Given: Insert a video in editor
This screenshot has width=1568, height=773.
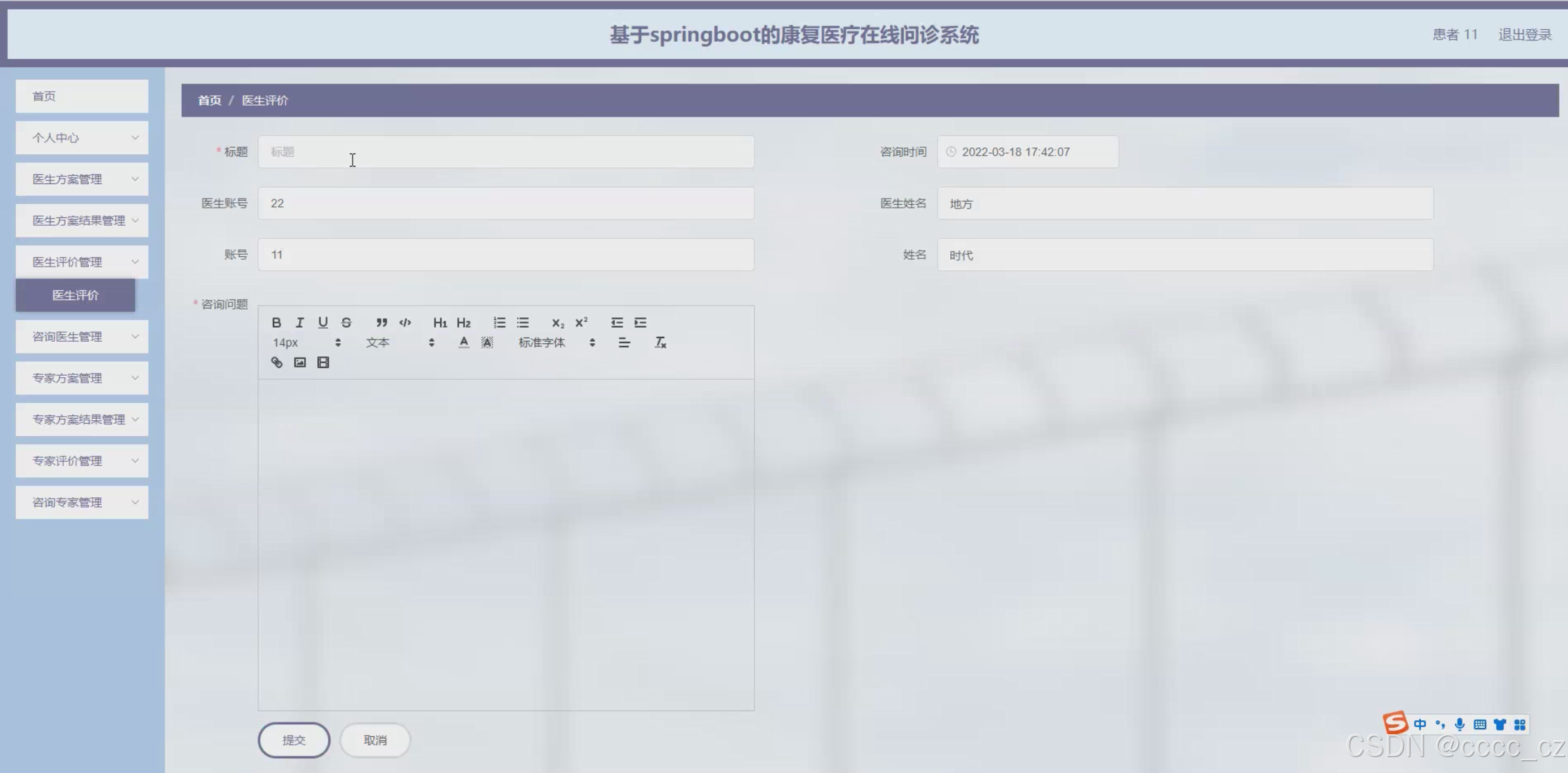Looking at the screenshot, I should coord(323,363).
